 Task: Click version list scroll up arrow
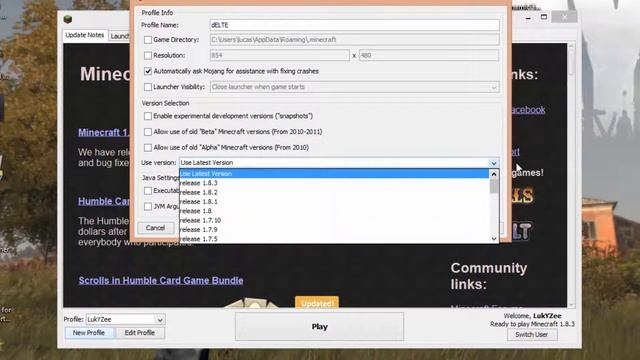494,174
